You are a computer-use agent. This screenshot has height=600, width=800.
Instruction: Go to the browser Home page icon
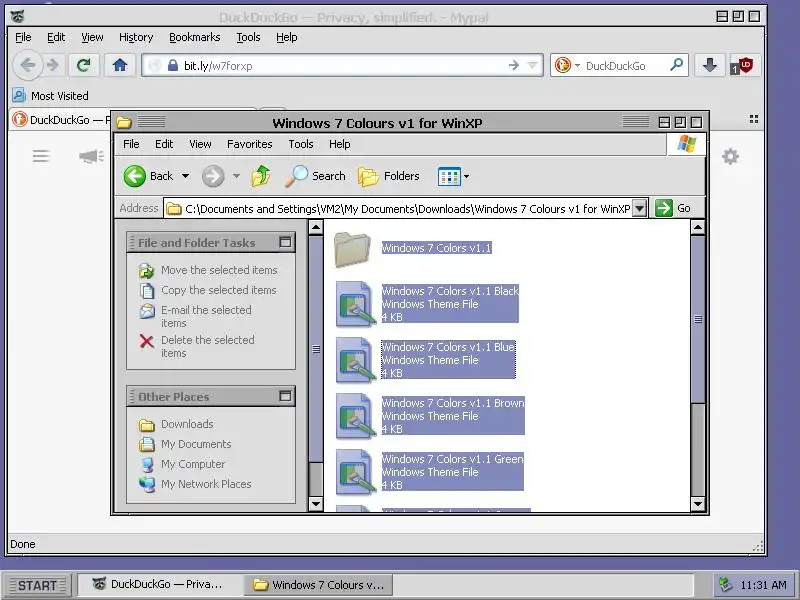coord(120,65)
